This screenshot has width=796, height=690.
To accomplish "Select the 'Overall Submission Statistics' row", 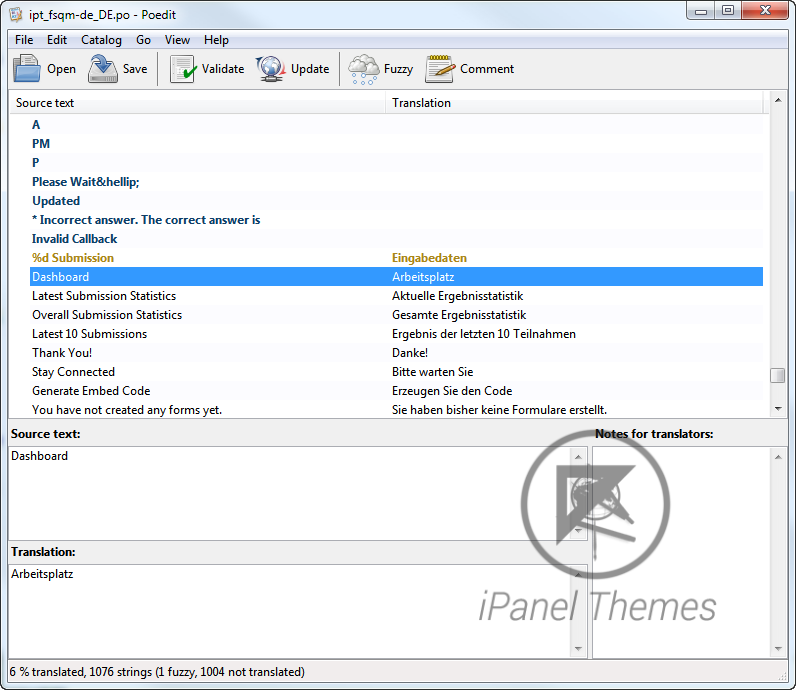I will (396, 315).
